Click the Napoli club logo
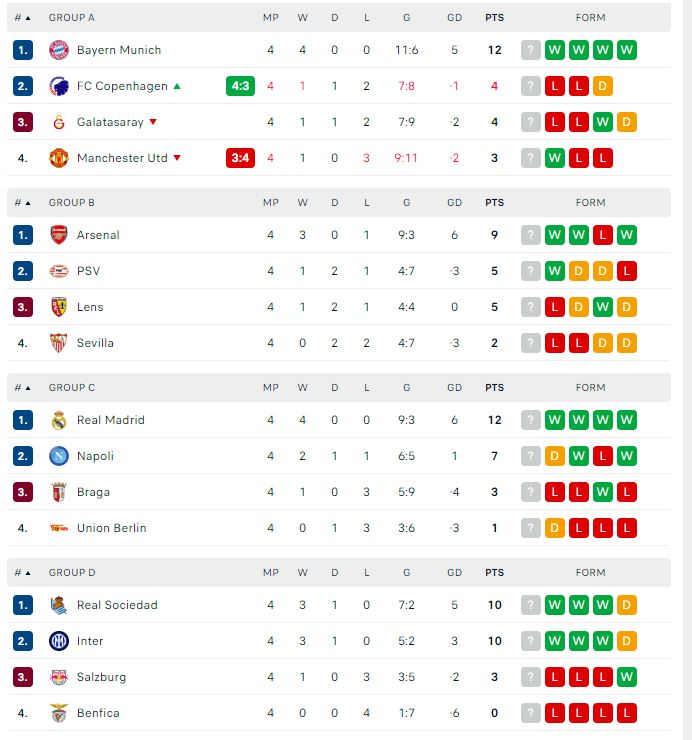Screen dimensions: 692x740 pyautogui.click(x=58, y=456)
